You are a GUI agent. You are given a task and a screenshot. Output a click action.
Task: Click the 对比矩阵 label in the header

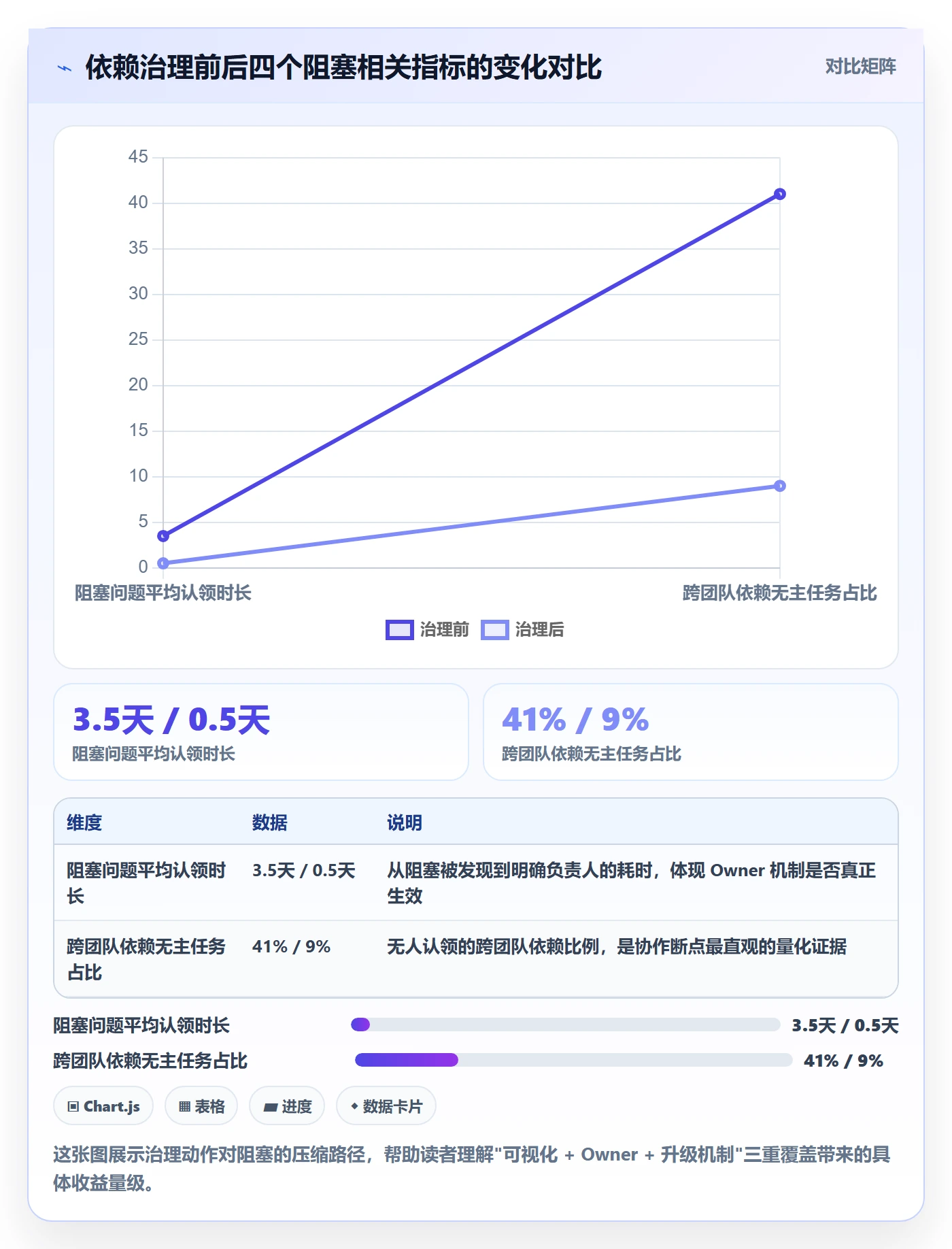860,67
